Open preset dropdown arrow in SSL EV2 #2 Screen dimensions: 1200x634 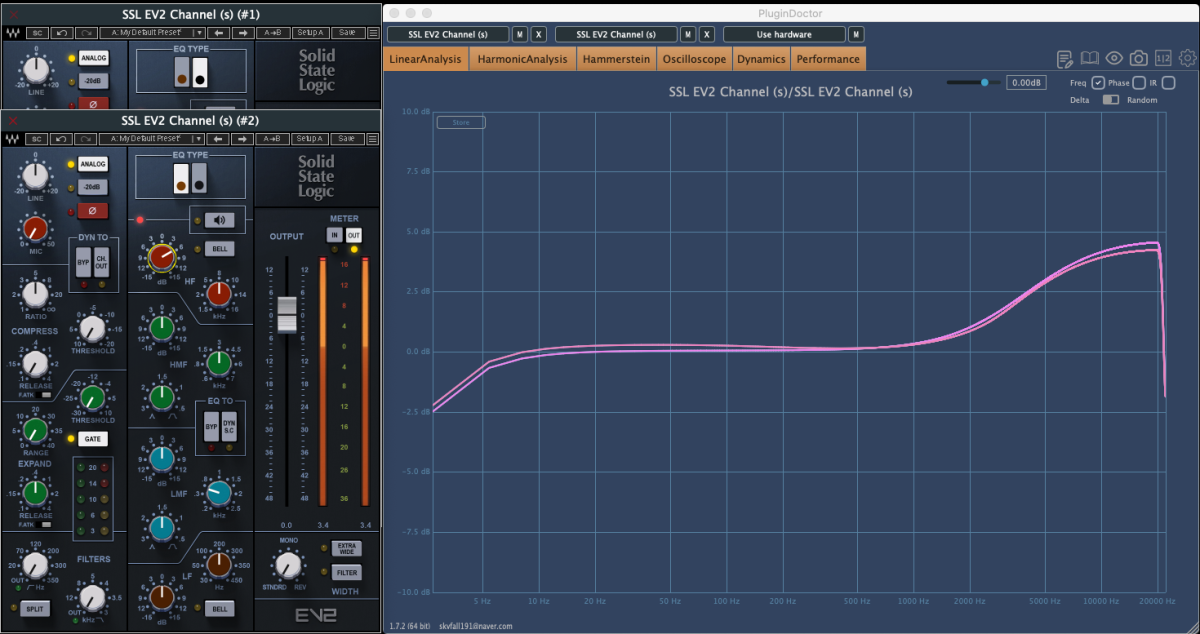click(x=200, y=139)
